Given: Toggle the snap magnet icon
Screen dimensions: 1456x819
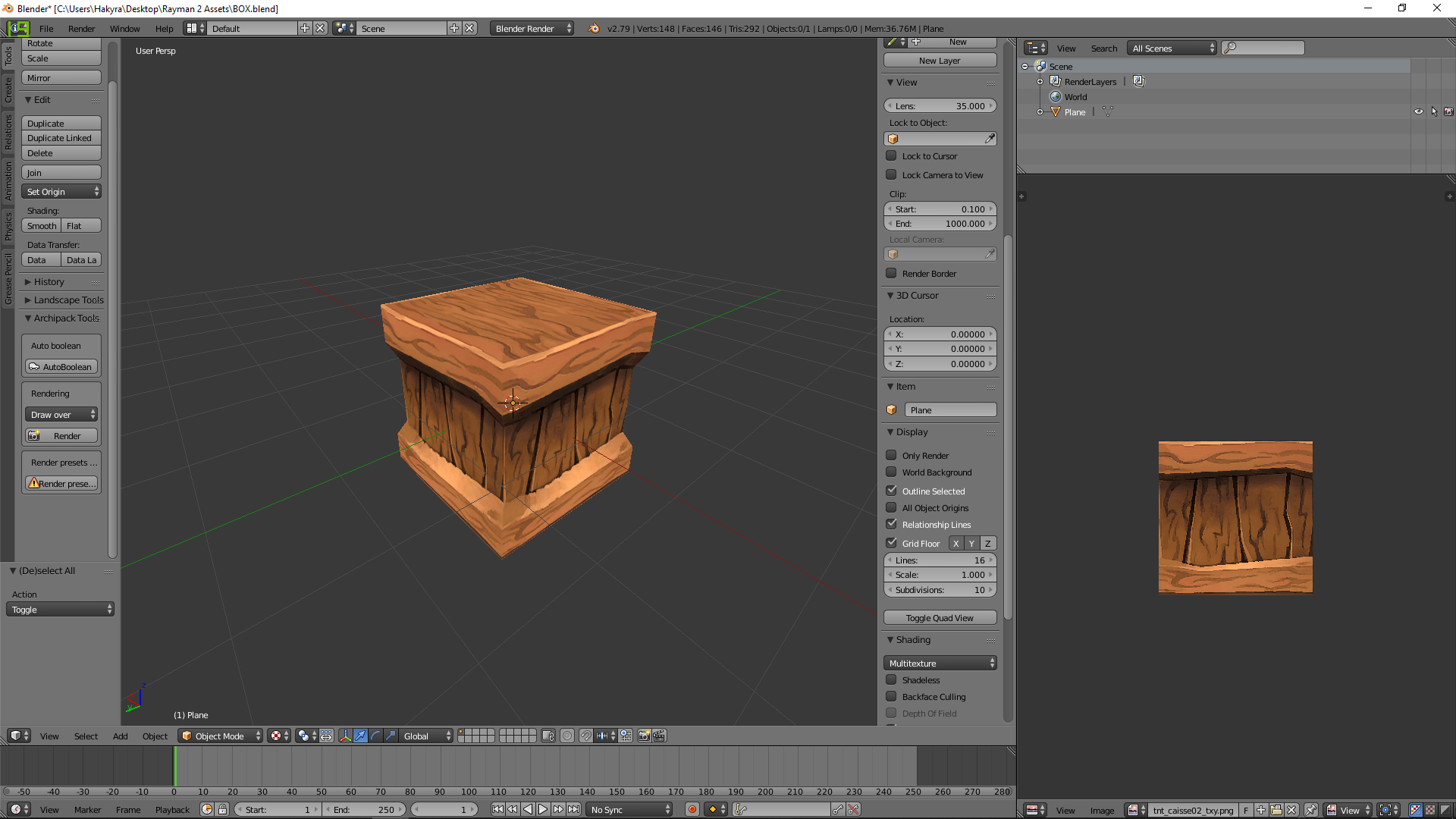Looking at the screenshot, I should tap(585, 736).
